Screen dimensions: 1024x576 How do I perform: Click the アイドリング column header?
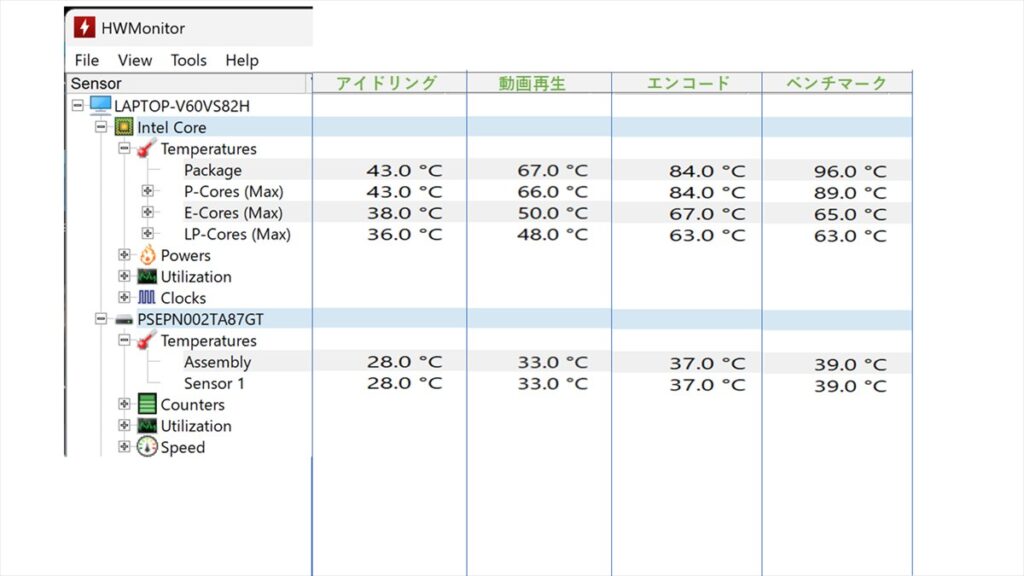tap(389, 83)
